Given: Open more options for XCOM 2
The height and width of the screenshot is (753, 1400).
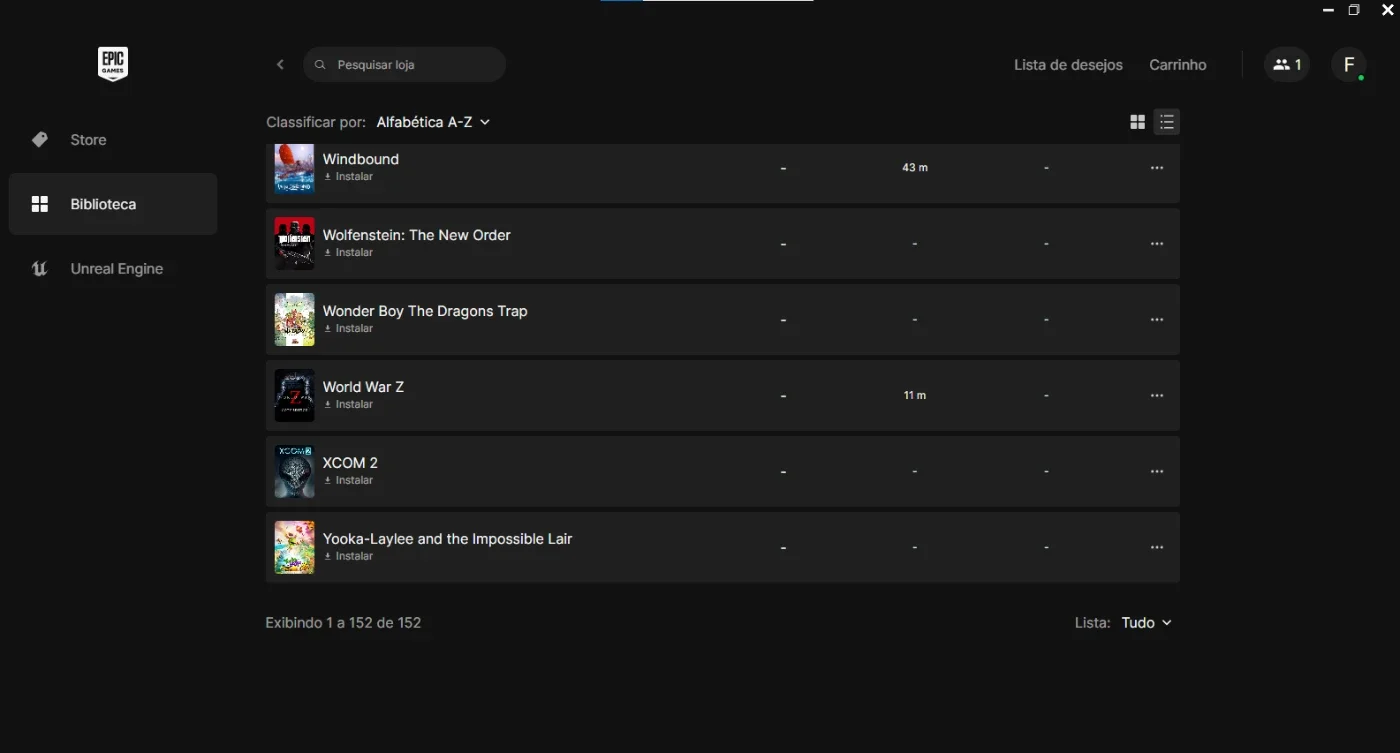Looking at the screenshot, I should 1157,472.
